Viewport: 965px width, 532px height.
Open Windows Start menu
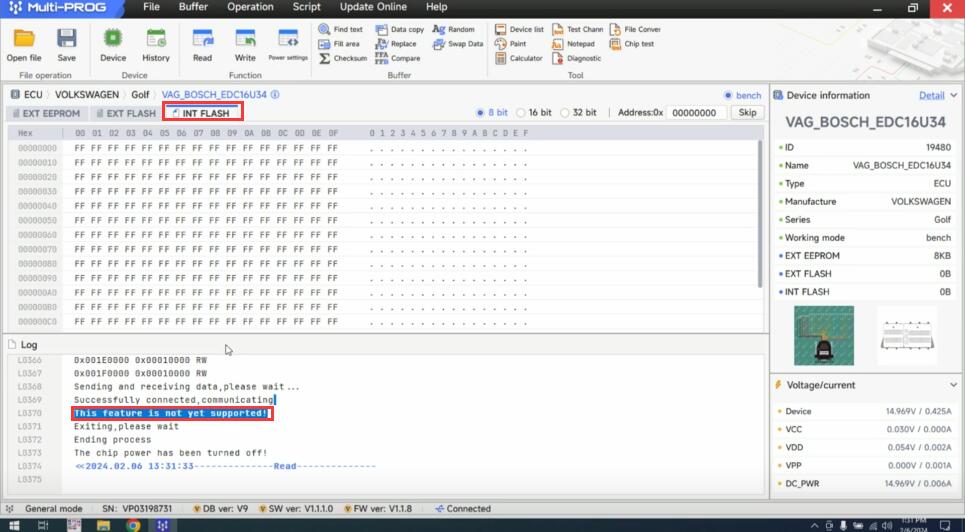point(14,525)
